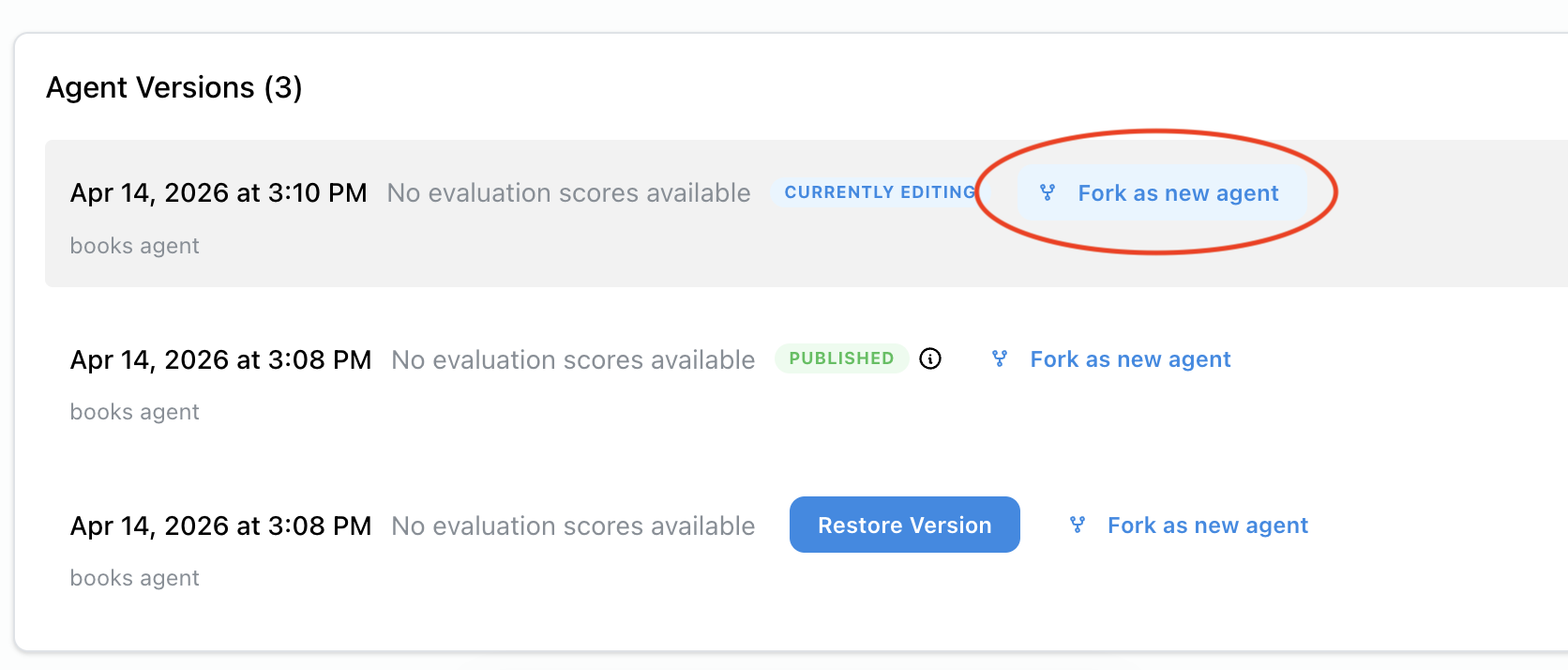This screenshot has height=670, width=1568.
Task: Click the branch icon inside the highlighted fork button
Action: click(1046, 192)
